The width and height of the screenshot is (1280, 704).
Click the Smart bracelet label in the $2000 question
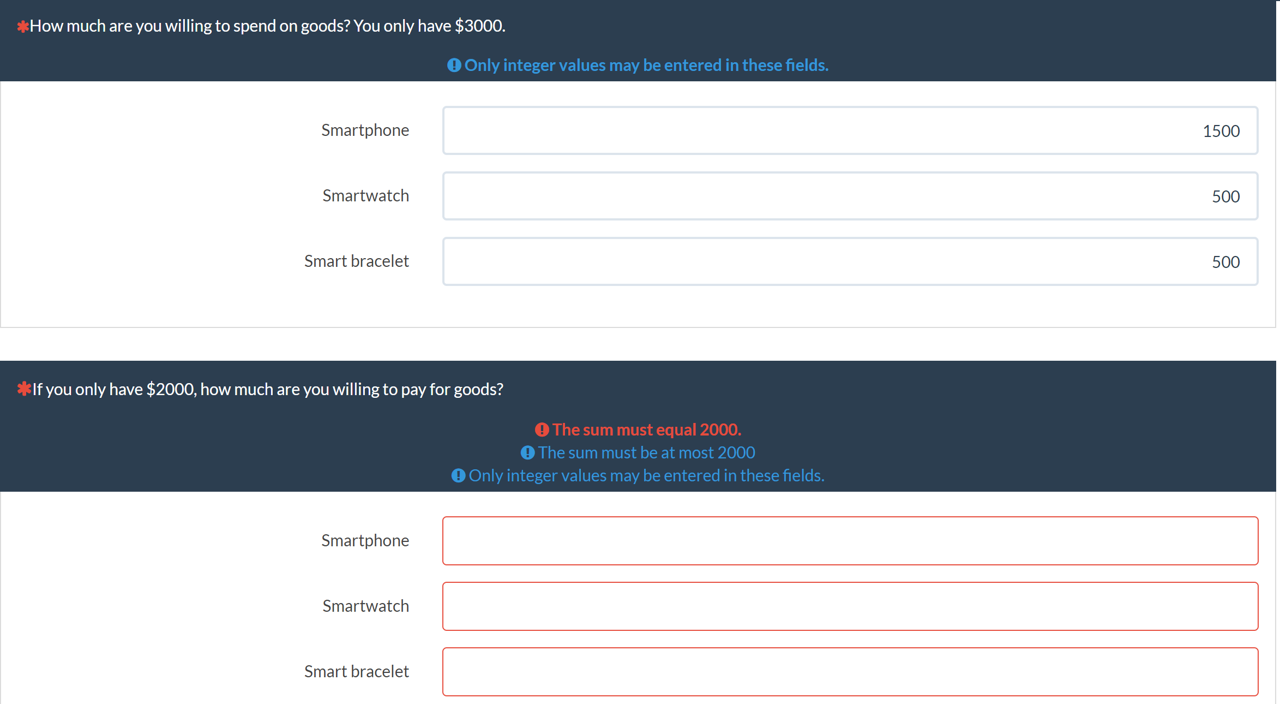tap(356, 671)
